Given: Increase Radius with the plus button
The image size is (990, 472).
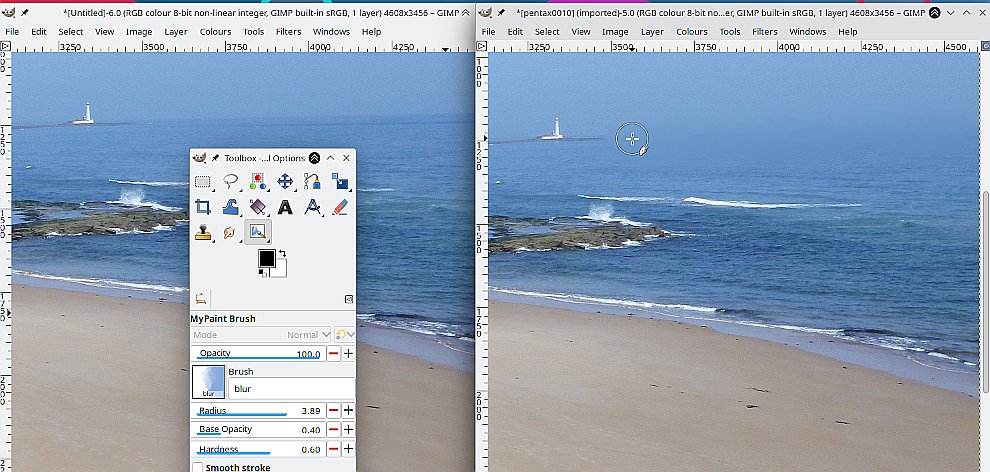Looking at the screenshot, I should pyautogui.click(x=348, y=411).
